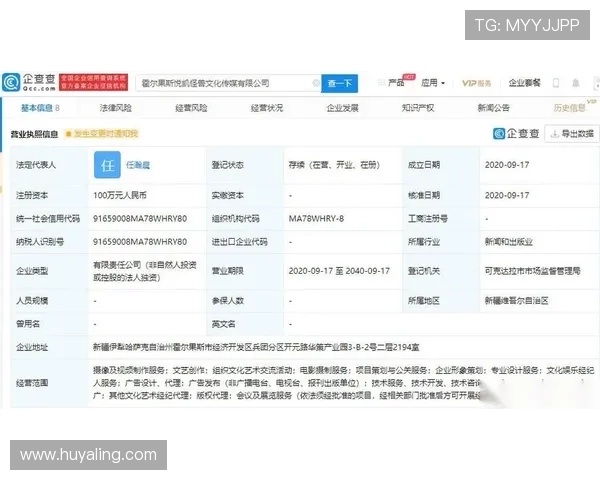
Task: Click the 企查查 watermark logo beside 导出数据
Action: [x=516, y=134]
